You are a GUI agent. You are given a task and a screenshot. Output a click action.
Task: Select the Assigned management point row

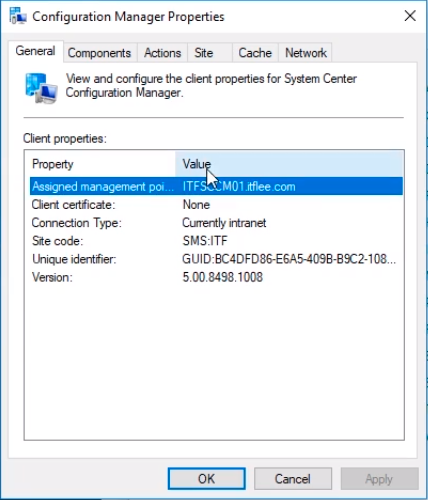(x=216, y=186)
